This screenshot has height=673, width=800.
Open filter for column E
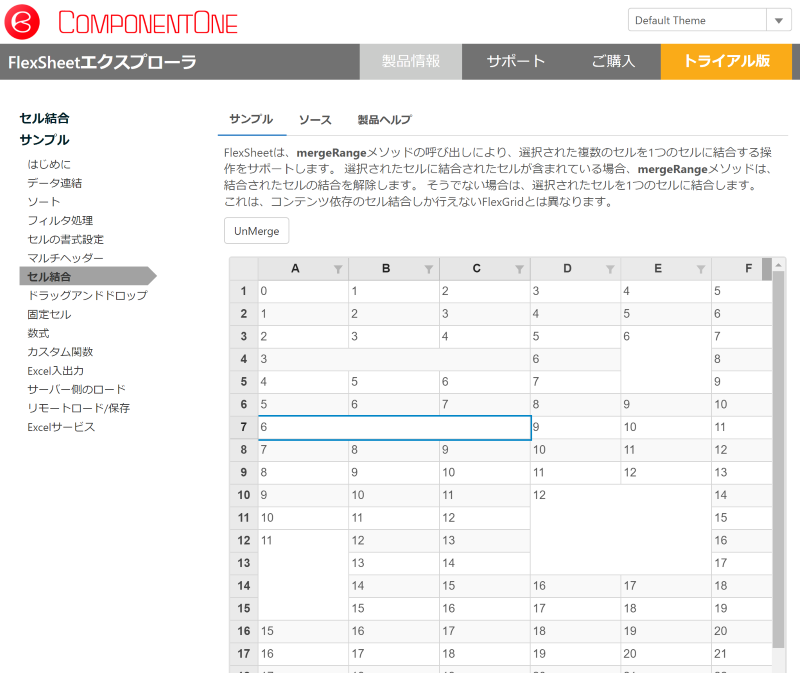[701, 269]
